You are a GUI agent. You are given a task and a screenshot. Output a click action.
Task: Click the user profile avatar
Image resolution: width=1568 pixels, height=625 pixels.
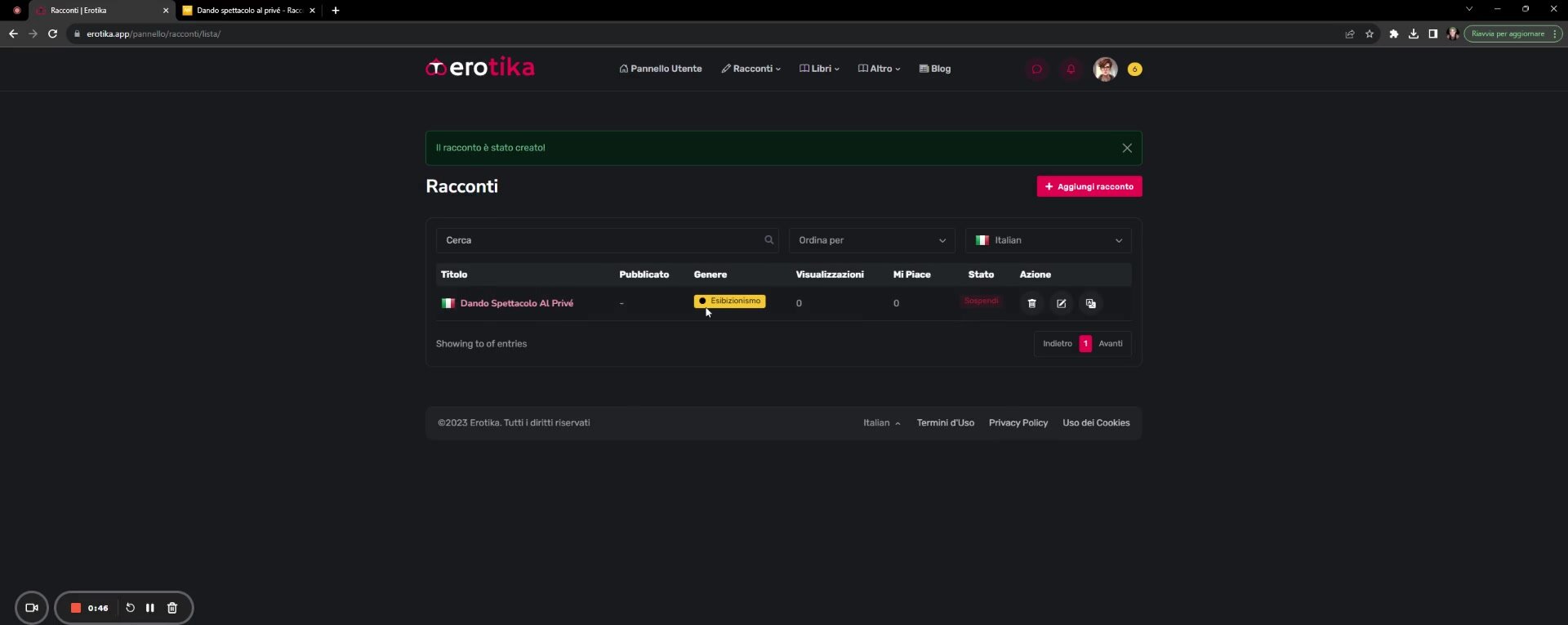[x=1105, y=69]
